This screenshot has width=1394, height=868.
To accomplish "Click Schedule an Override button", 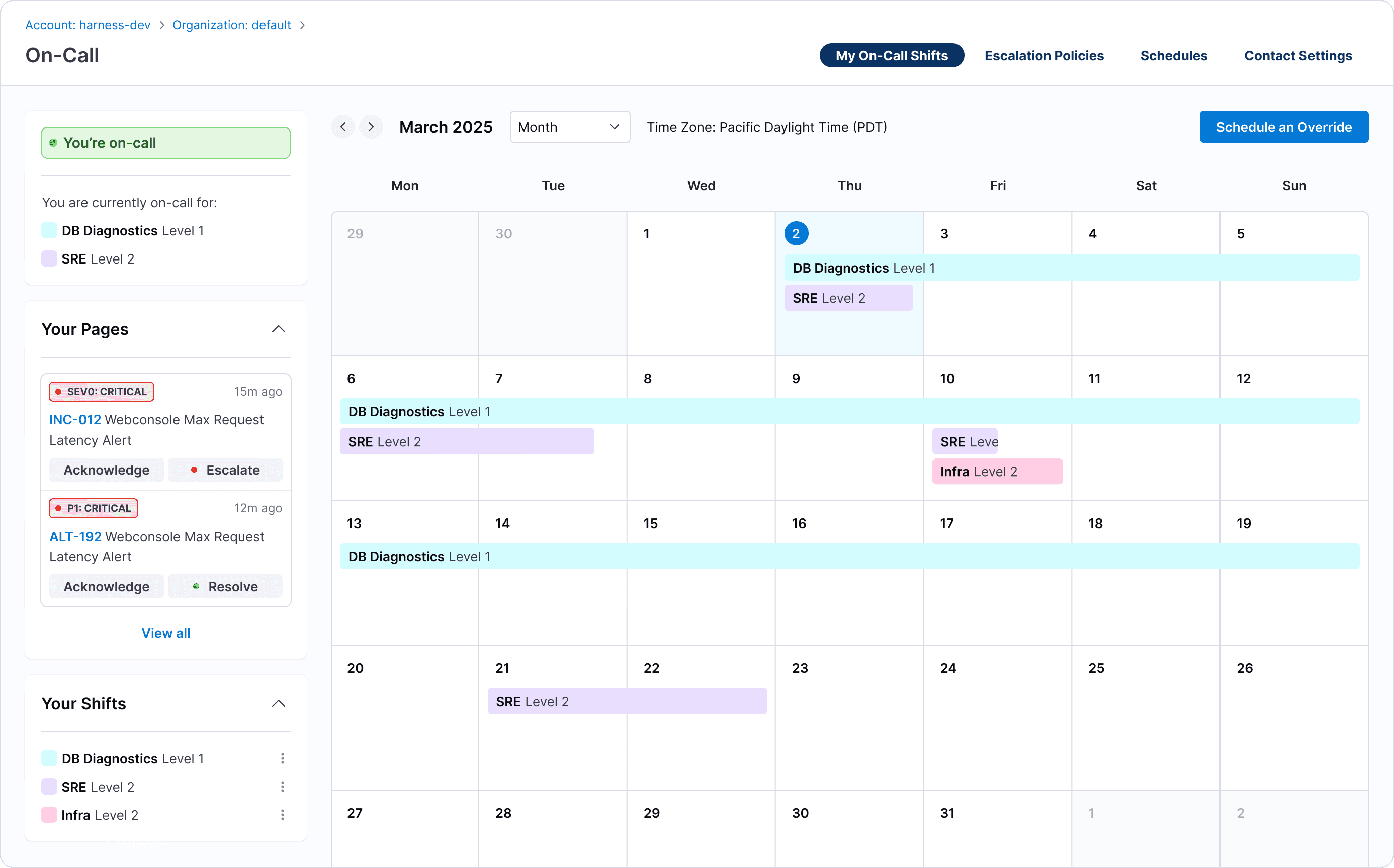I will [1283, 127].
